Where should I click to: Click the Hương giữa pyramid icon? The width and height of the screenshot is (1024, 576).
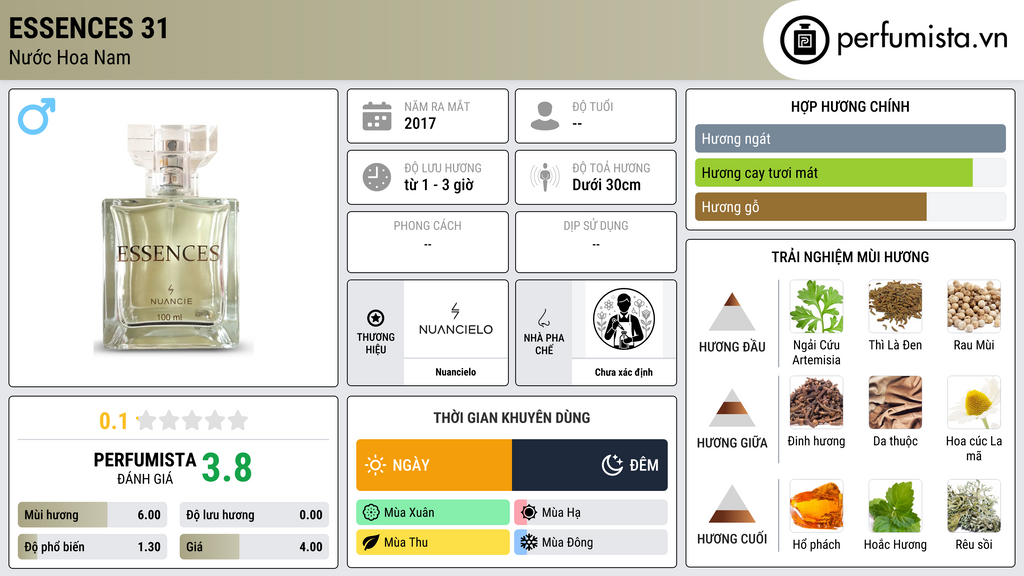point(732,408)
